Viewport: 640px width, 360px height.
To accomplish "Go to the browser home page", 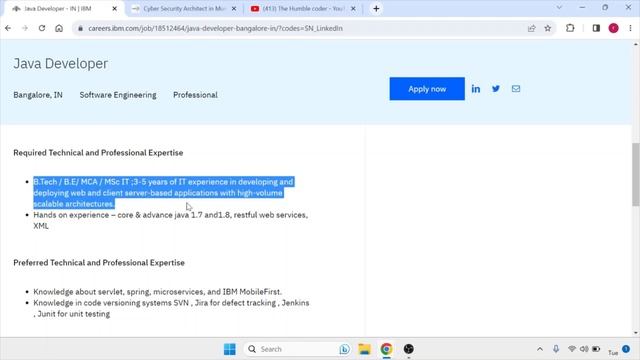I will coord(59,28).
